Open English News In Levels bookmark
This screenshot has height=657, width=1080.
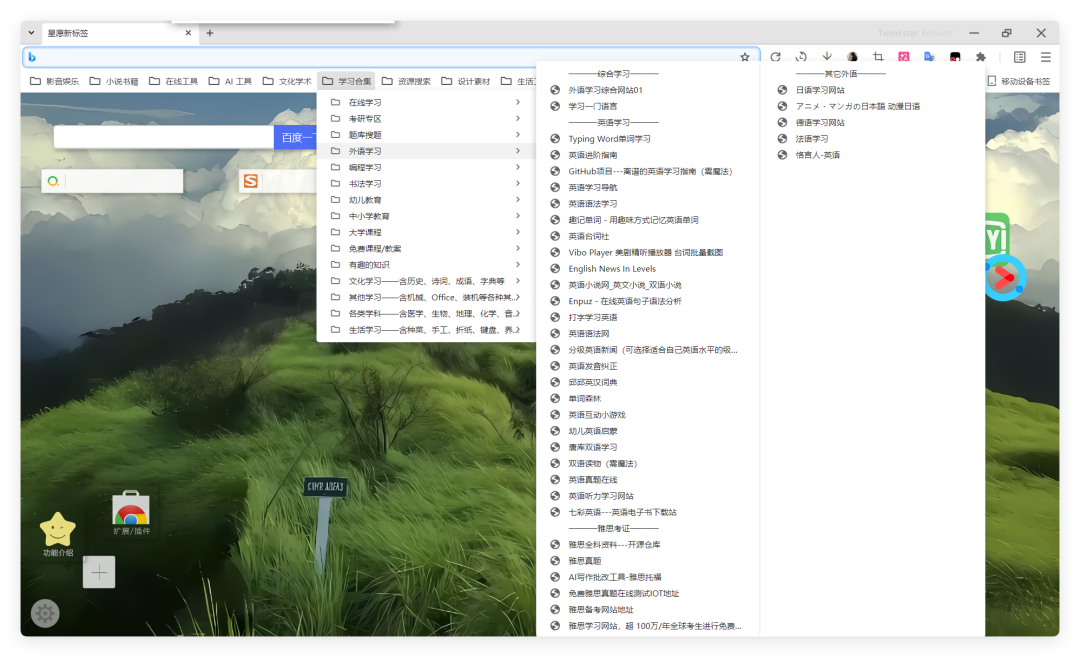pos(648,269)
